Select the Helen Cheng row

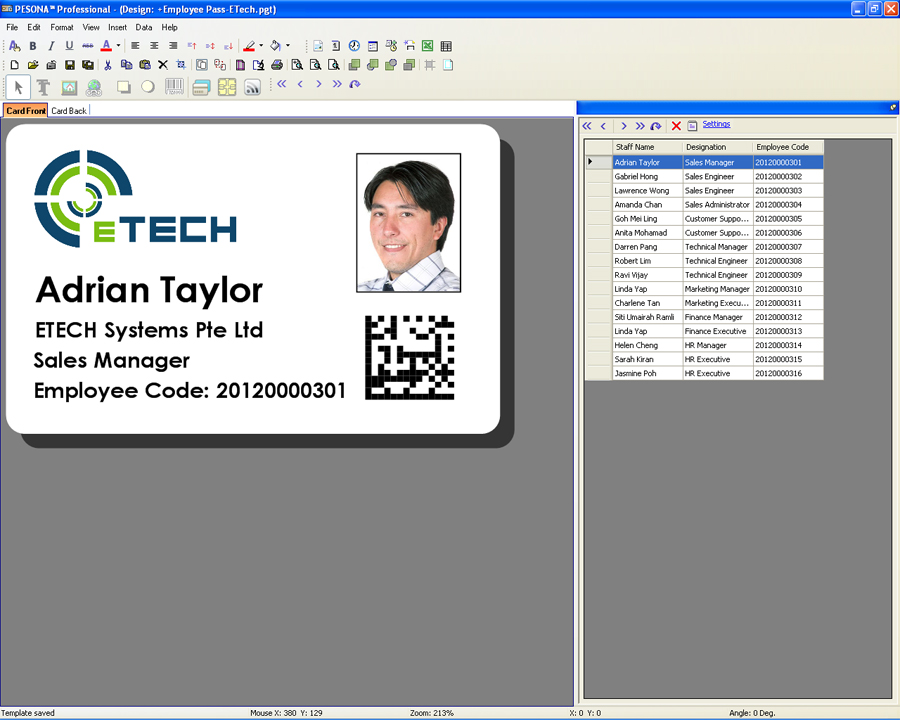click(638, 345)
